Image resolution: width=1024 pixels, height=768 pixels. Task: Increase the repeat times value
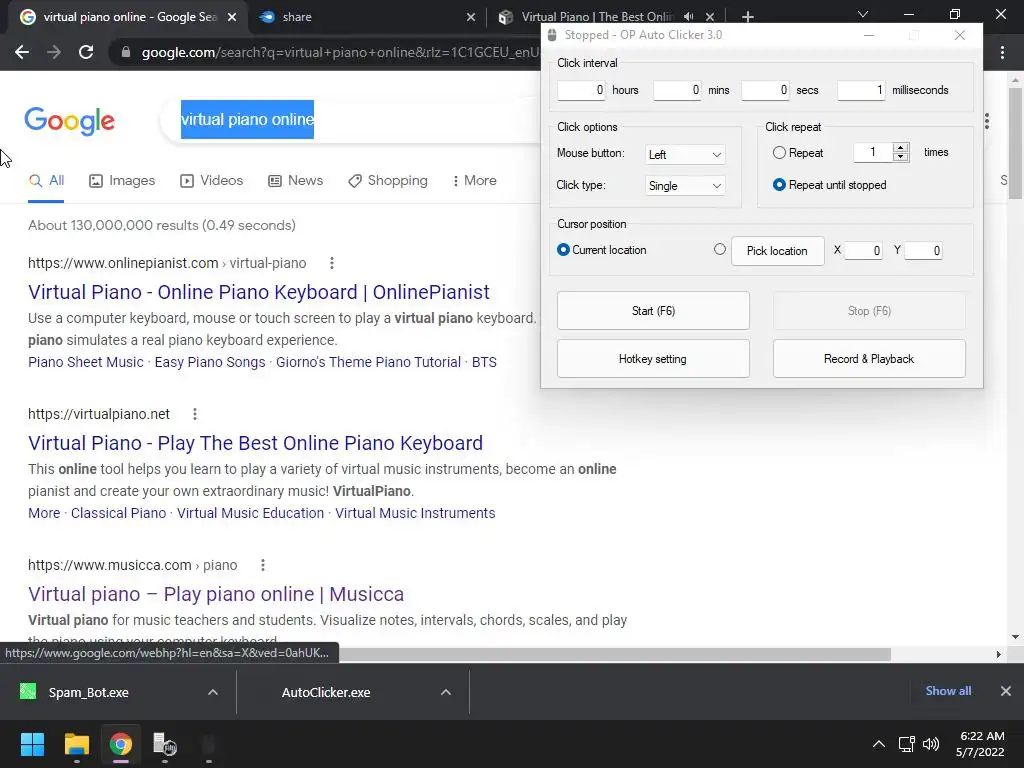click(x=901, y=148)
